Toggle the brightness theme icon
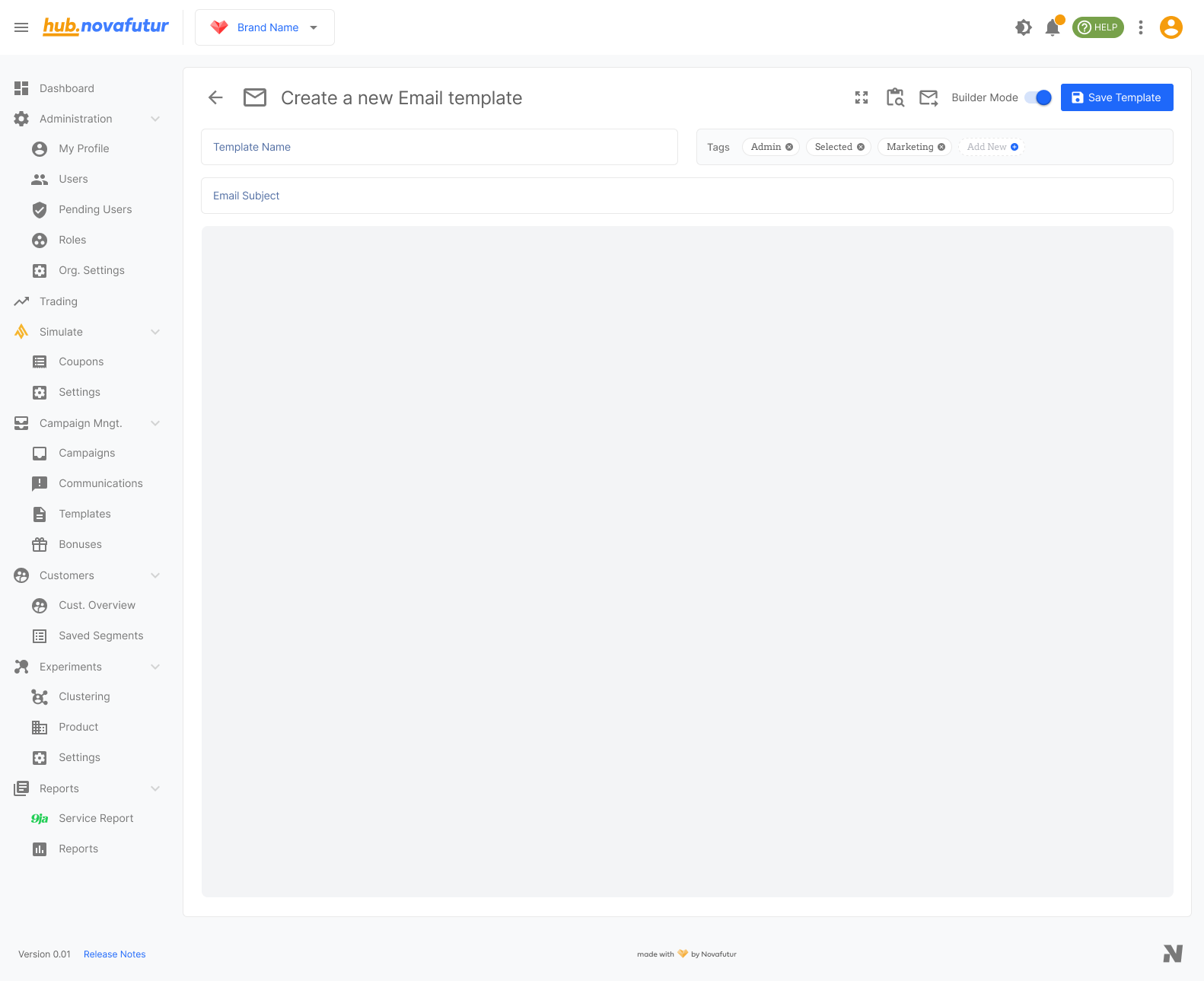 pyautogui.click(x=1024, y=27)
